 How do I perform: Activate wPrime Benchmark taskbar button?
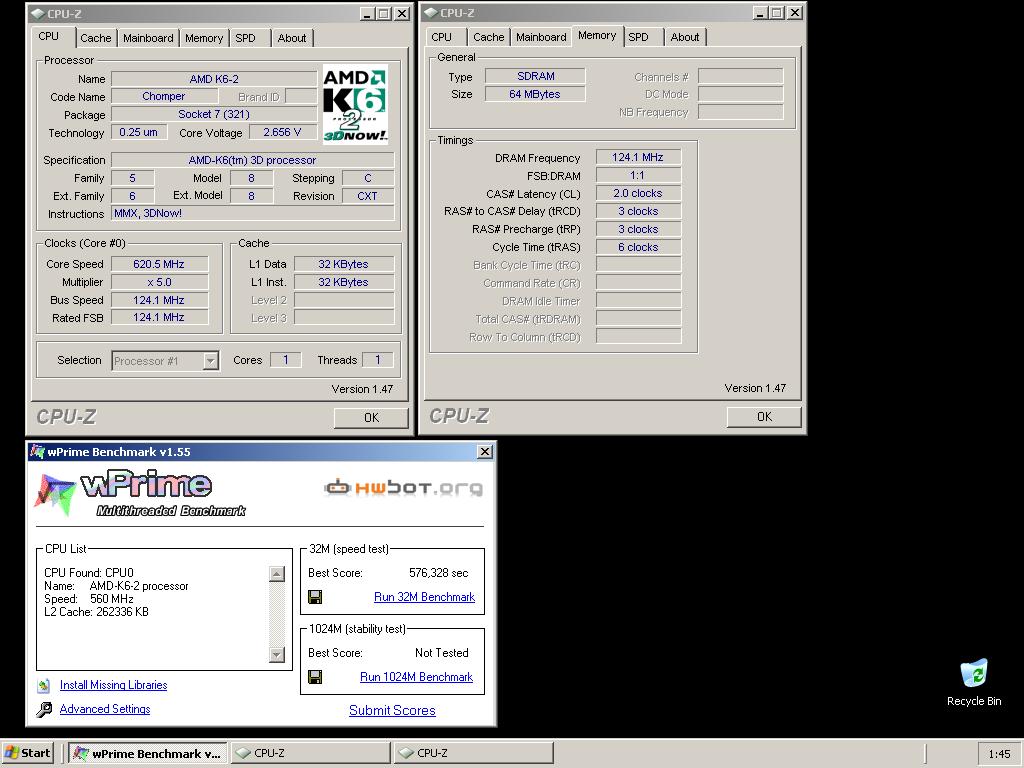[x=148, y=753]
